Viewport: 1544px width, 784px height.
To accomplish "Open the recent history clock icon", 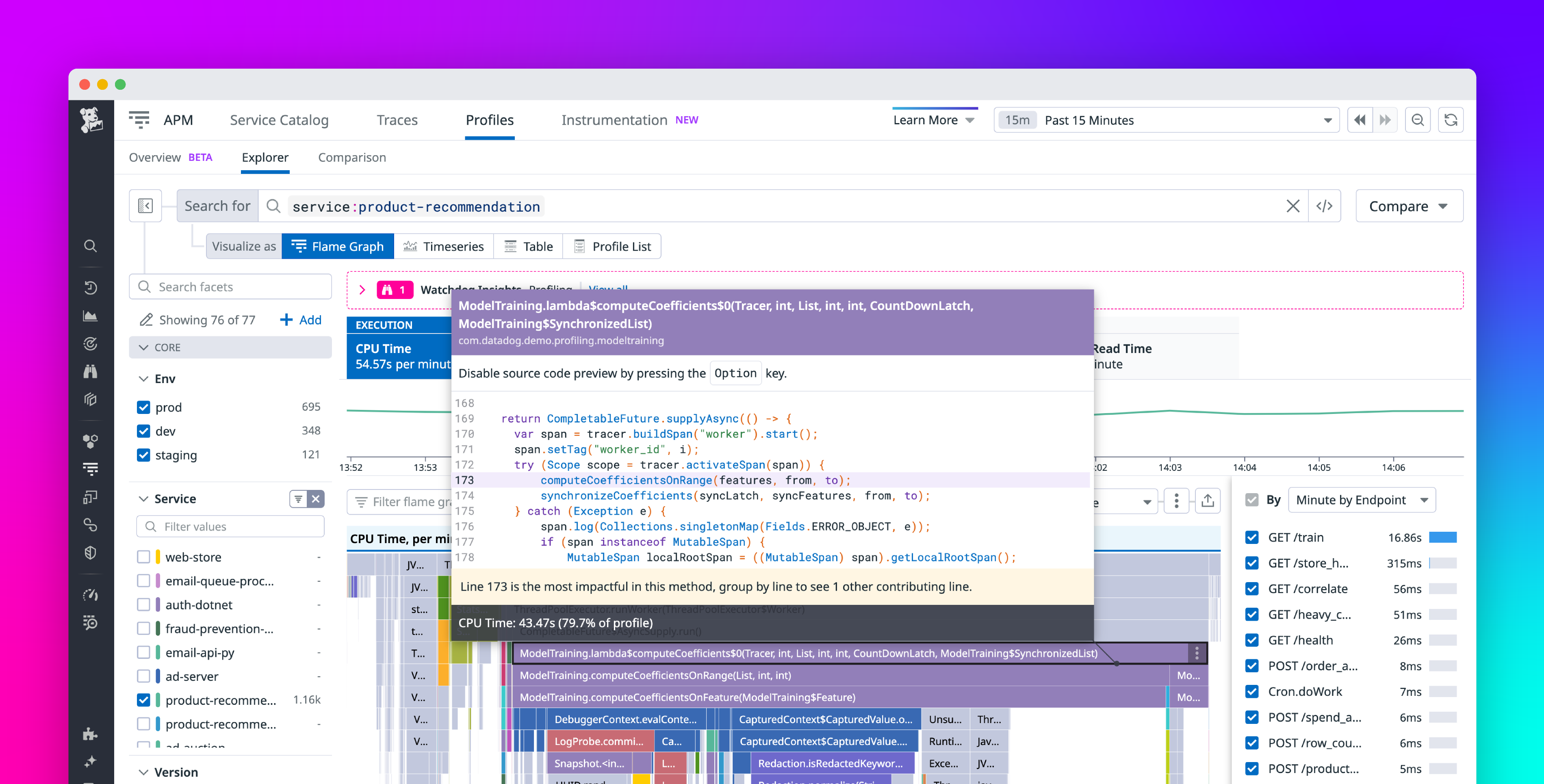I will 91,288.
